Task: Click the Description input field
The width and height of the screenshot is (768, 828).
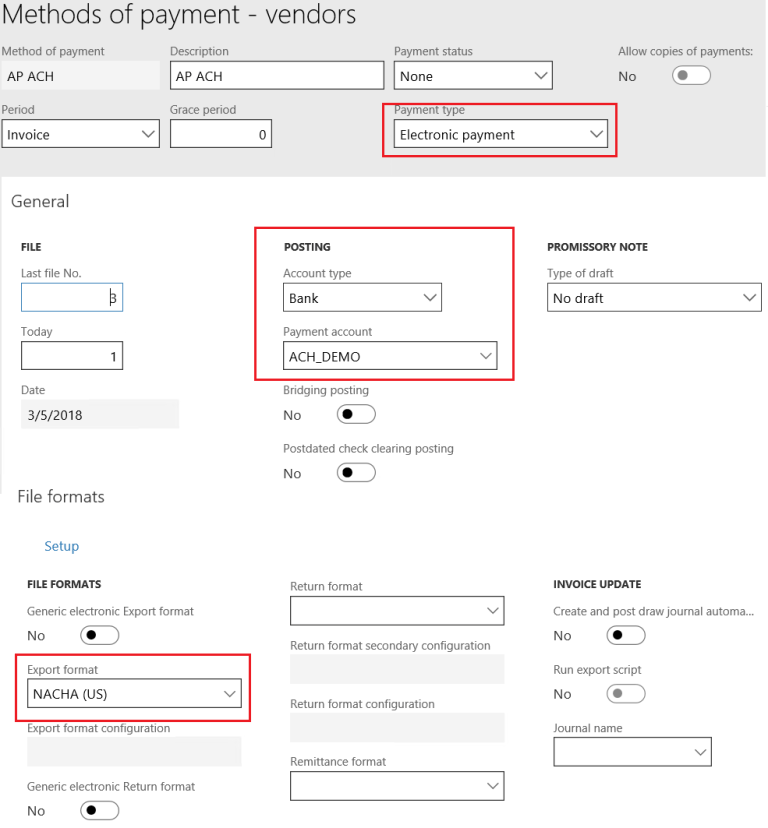Action: (277, 76)
